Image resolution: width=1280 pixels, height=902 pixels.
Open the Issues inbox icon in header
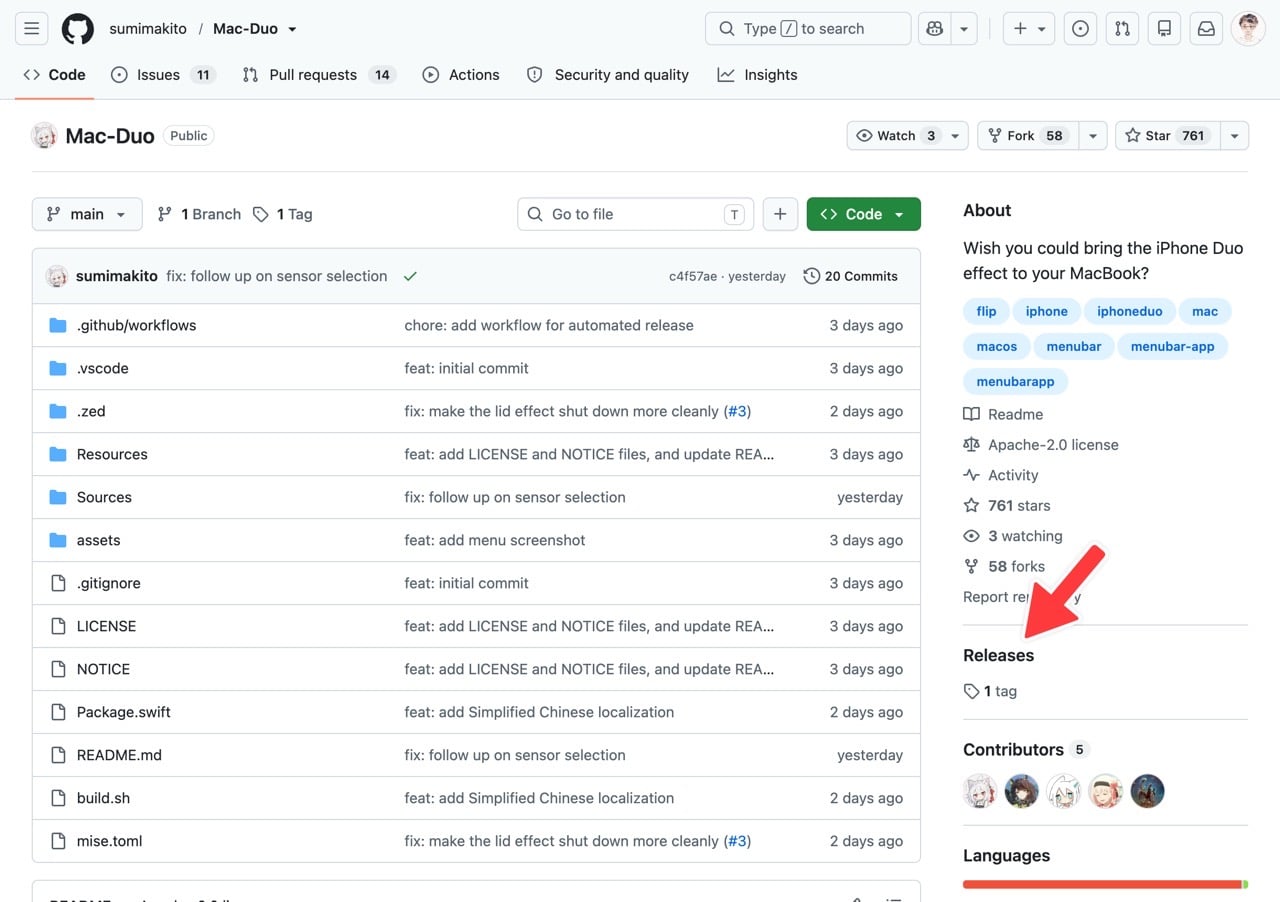tap(1080, 29)
